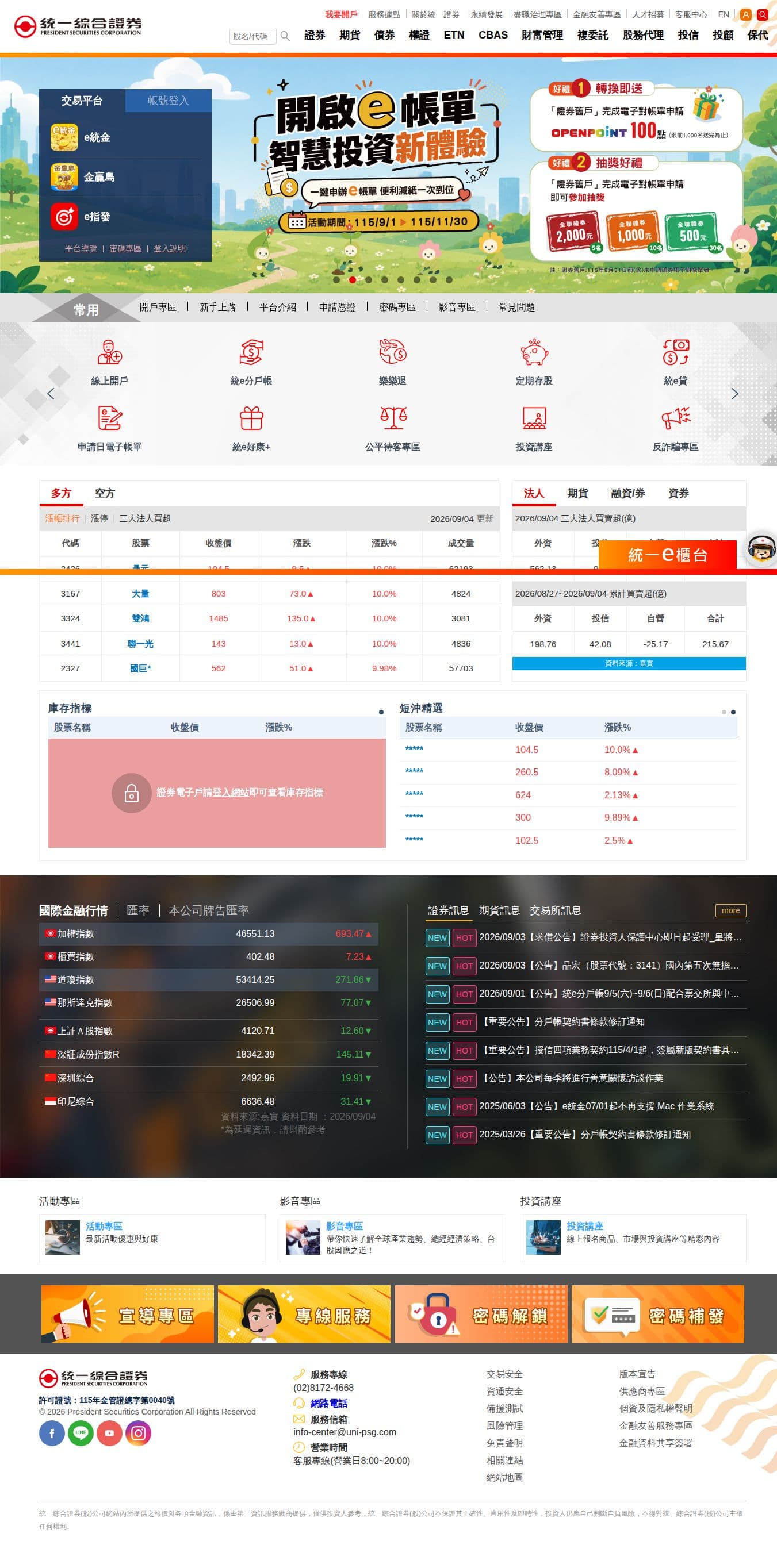Open the 財富管理 main navigation menu
Viewport: 777px width, 1568px height.
pyautogui.click(x=542, y=35)
